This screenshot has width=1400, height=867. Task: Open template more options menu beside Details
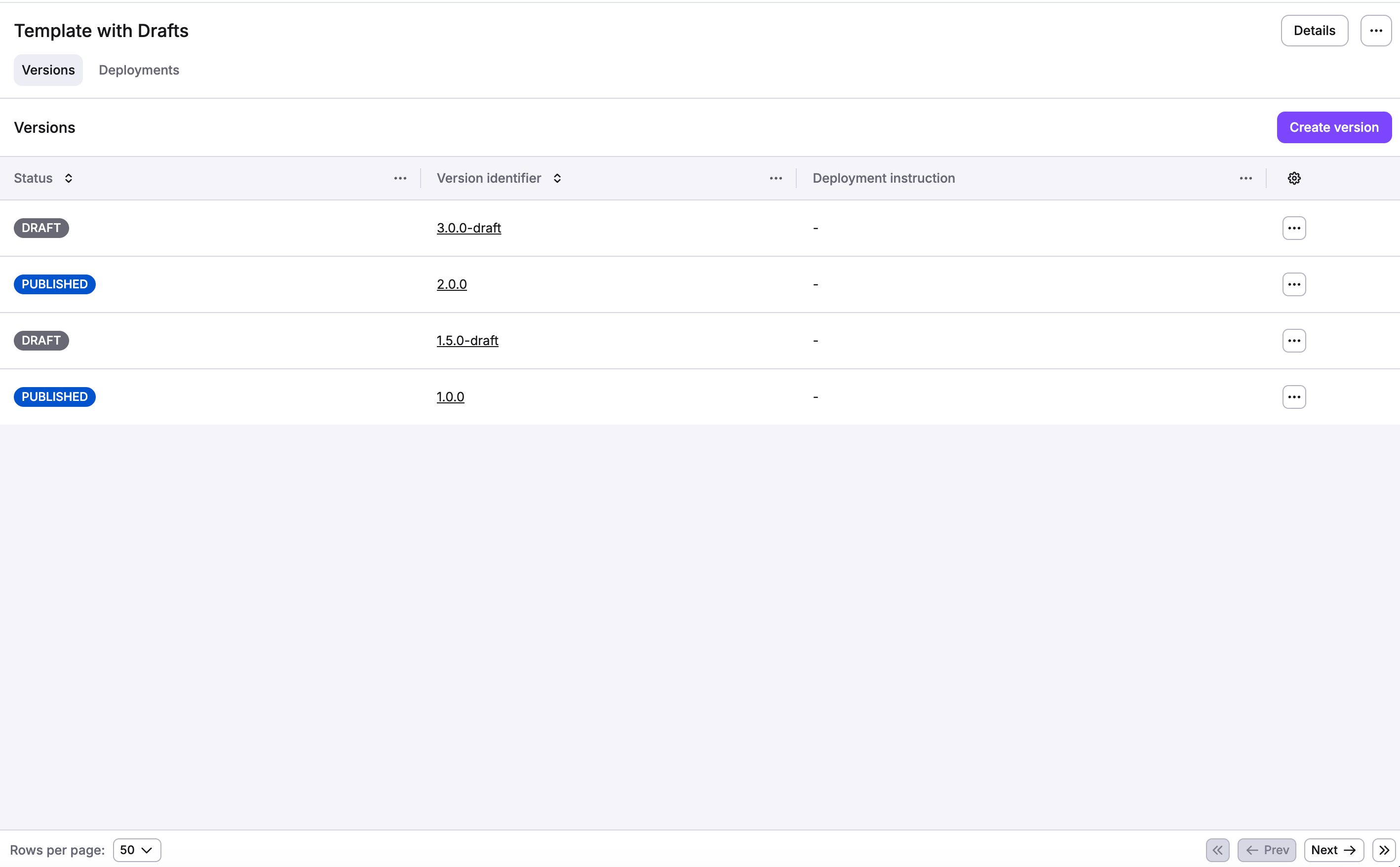tap(1376, 31)
